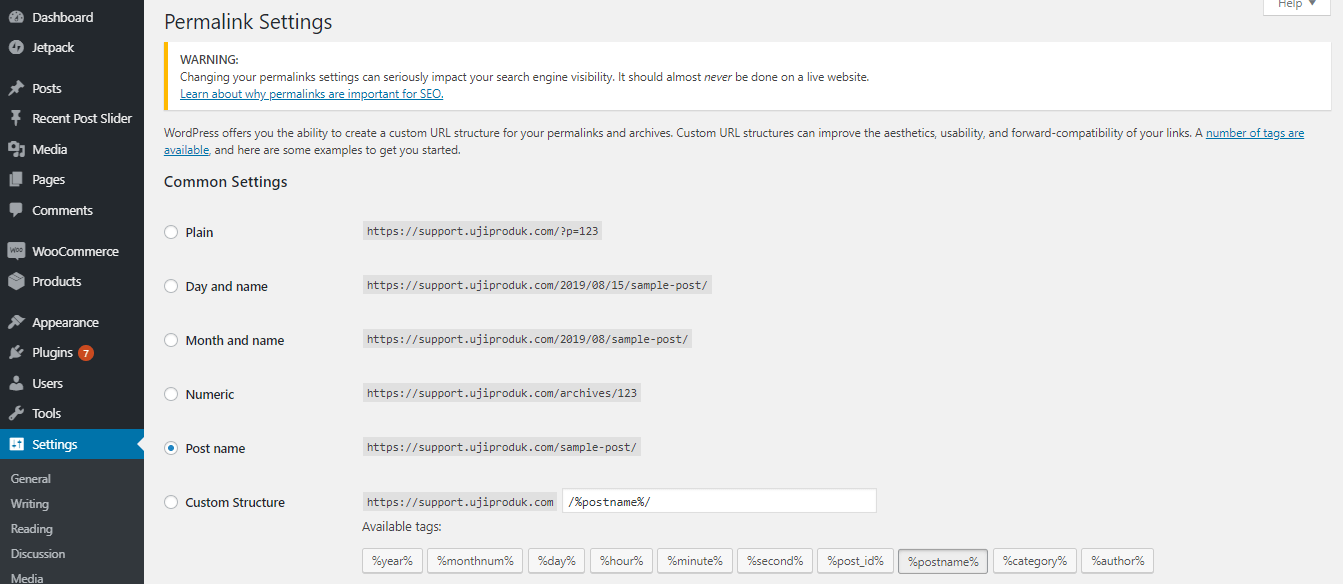Open the WooCommerce menu
Viewport: 1343px width, 584px height.
click(x=72, y=251)
